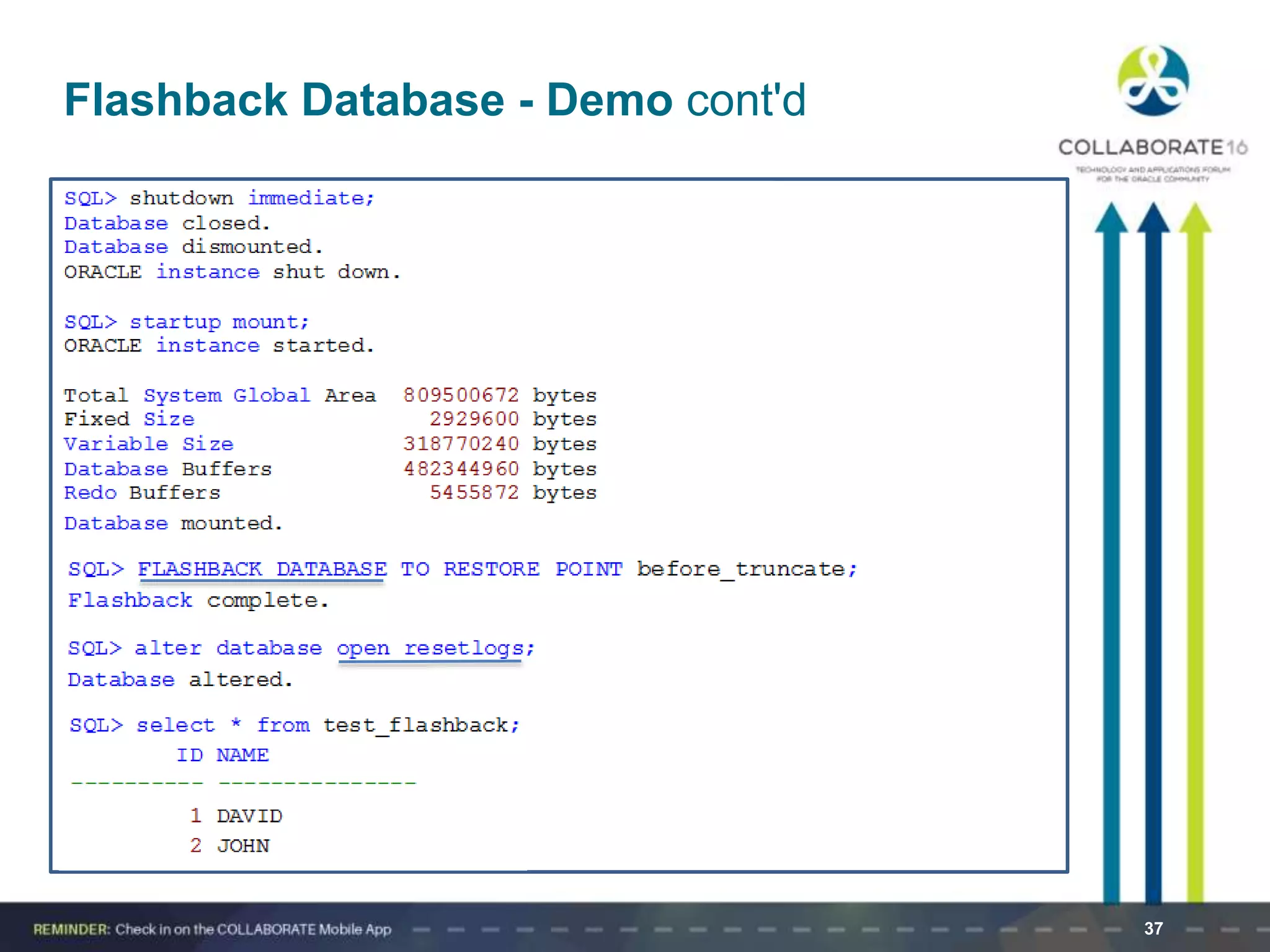
Task: Click the value 318770240 bytes
Action: (x=500, y=444)
